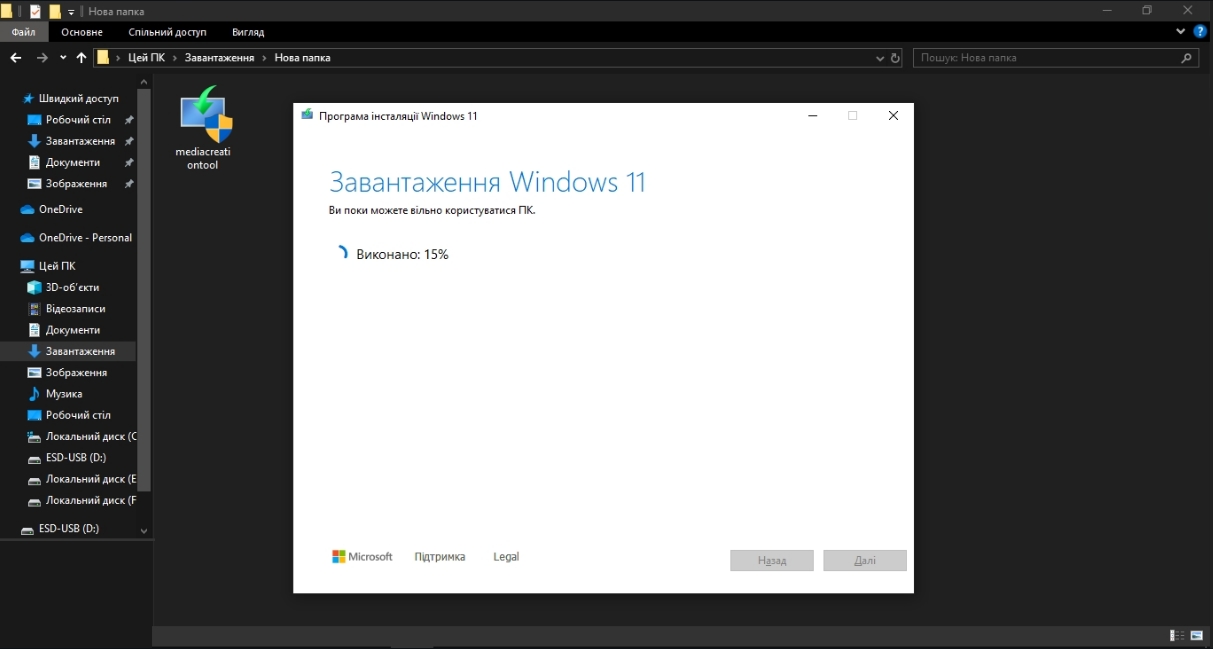Click the Properties icon in Explorer title bar
The height and width of the screenshot is (649, 1213).
[35, 11]
